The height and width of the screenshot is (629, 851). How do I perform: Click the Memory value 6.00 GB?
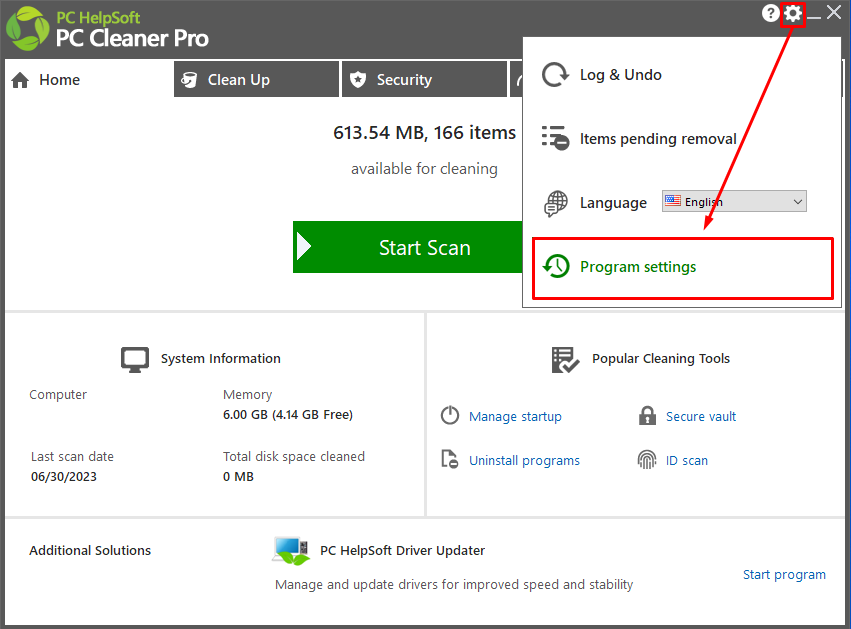(288, 415)
